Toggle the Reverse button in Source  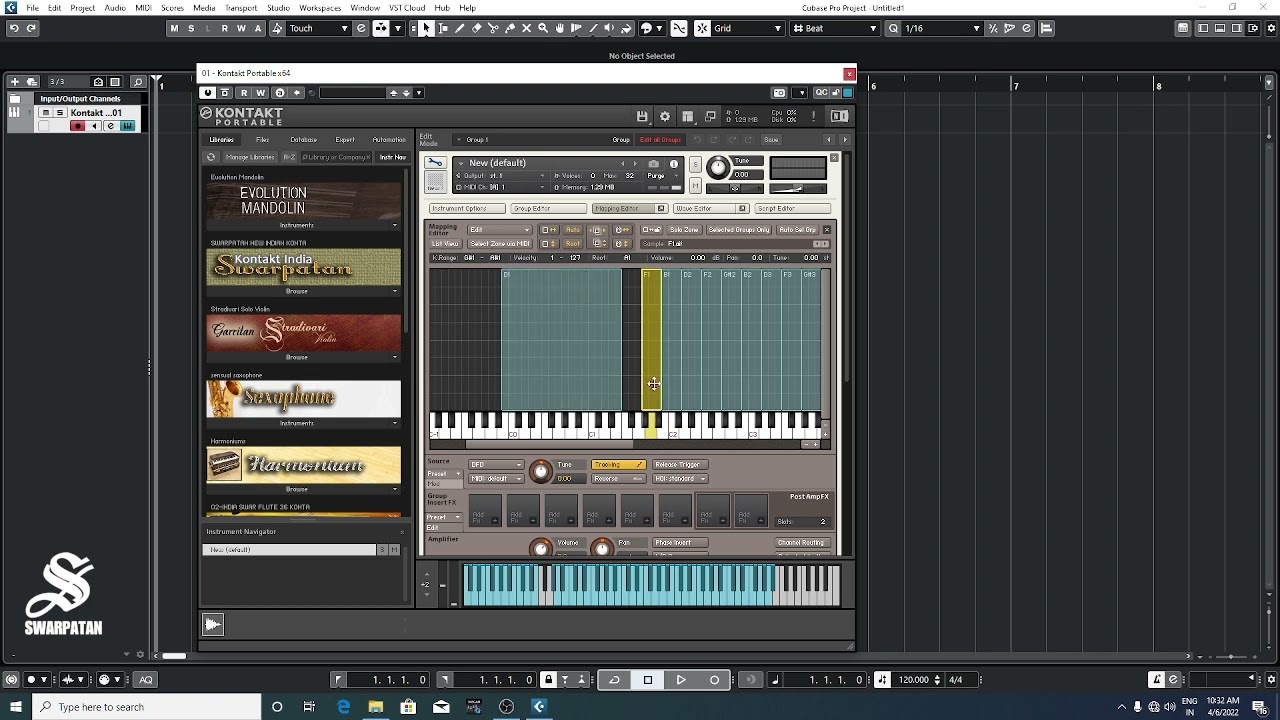coord(618,479)
